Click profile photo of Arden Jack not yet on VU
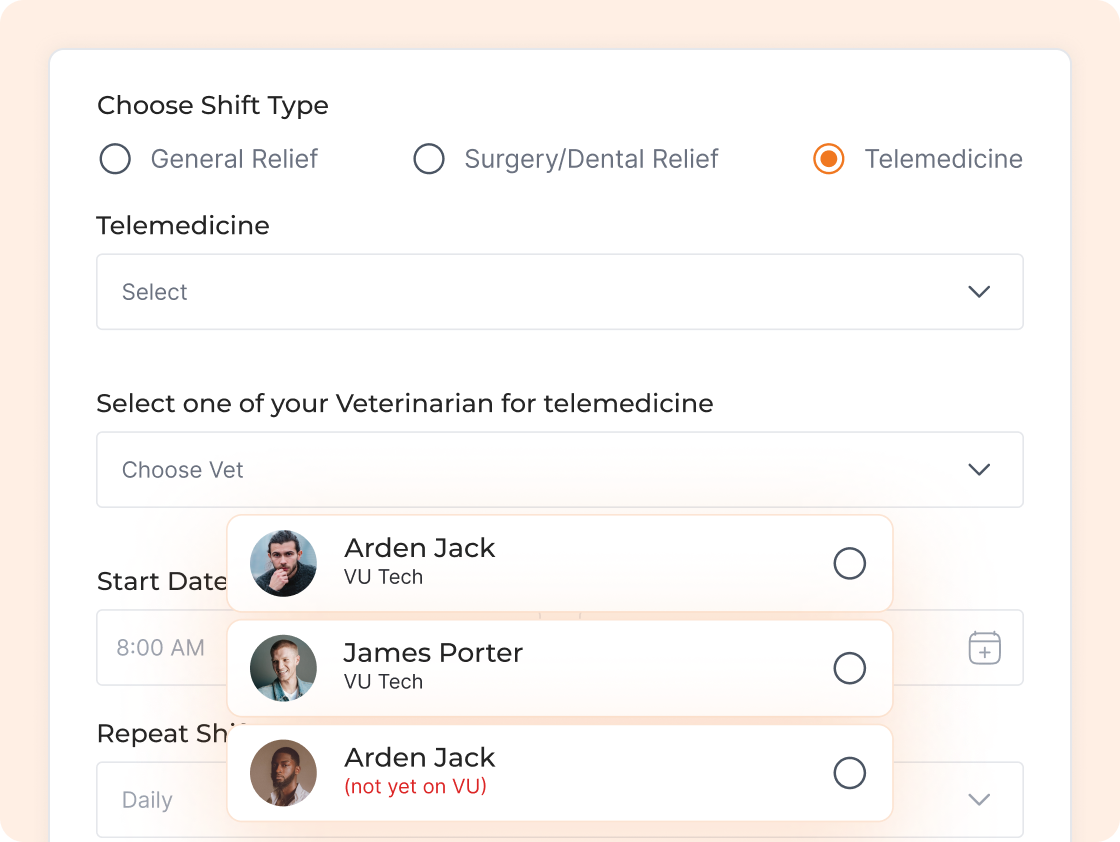The image size is (1120, 842). pos(283,773)
